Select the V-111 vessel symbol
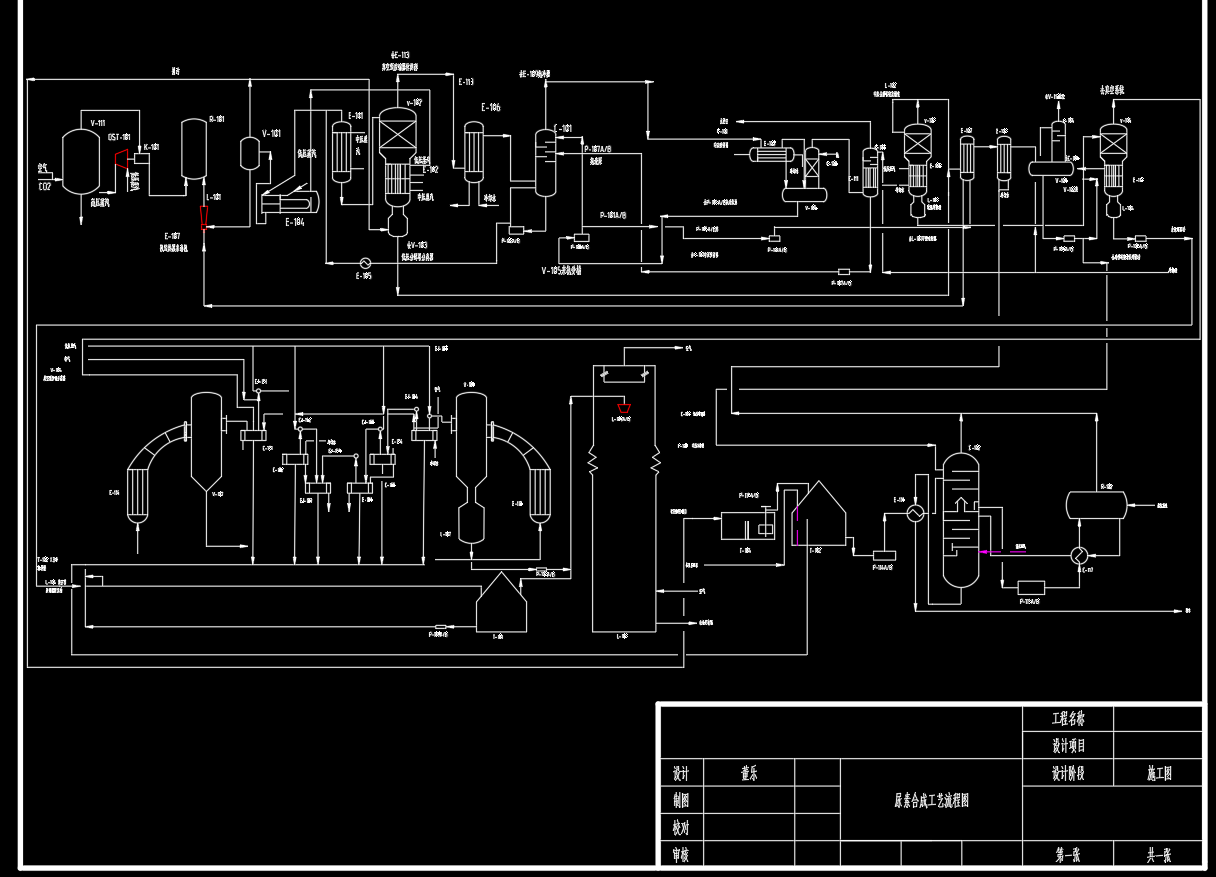 point(81,160)
